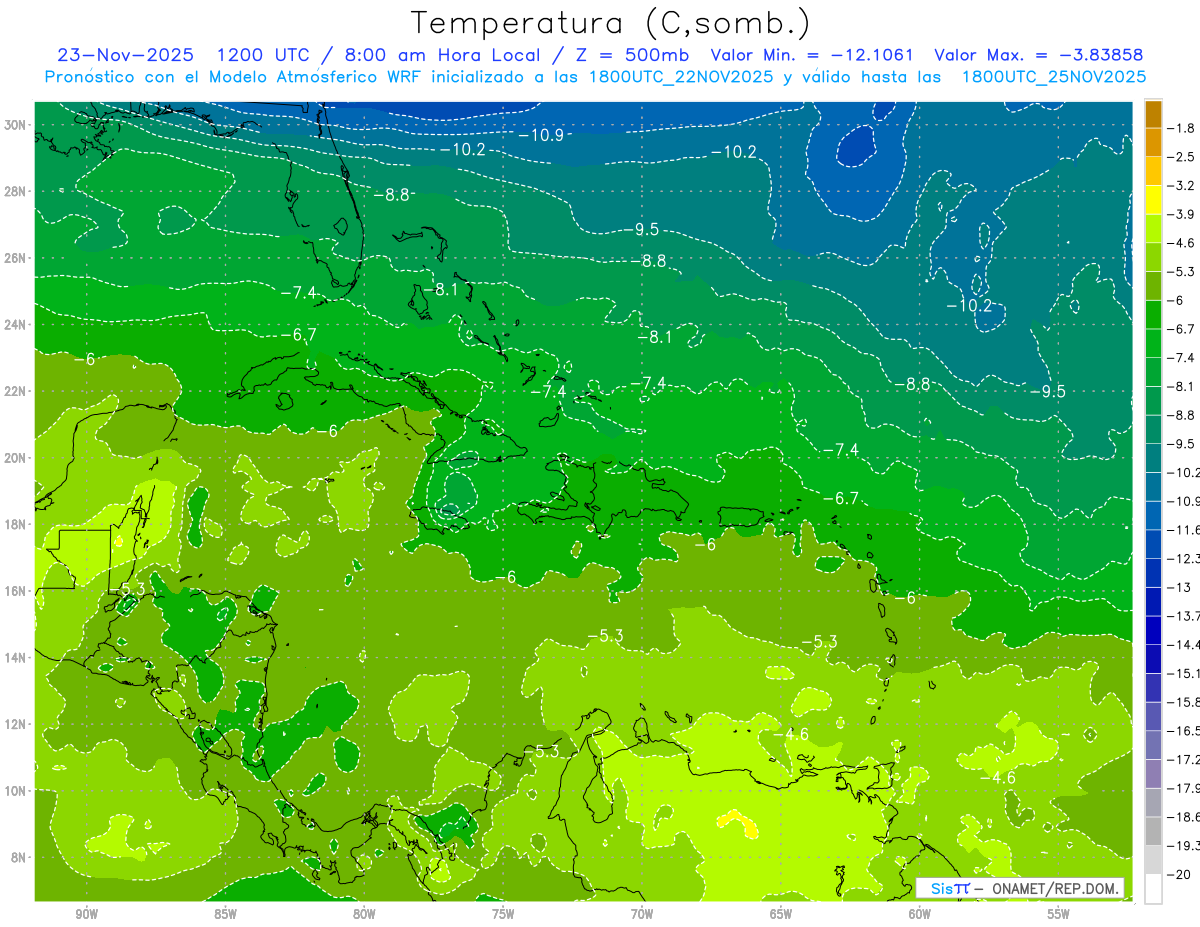
Task: Click the colorbar label '-3.9'
Action: tap(1183, 214)
